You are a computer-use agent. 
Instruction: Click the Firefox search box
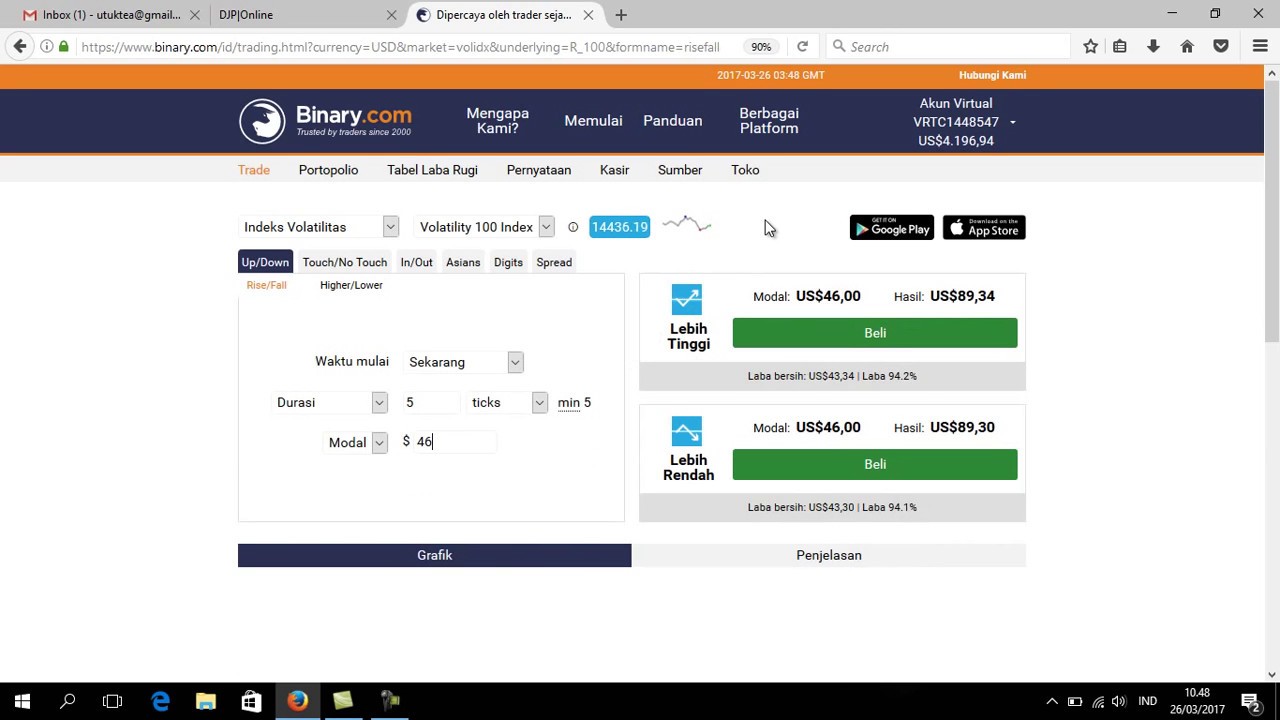click(950, 46)
